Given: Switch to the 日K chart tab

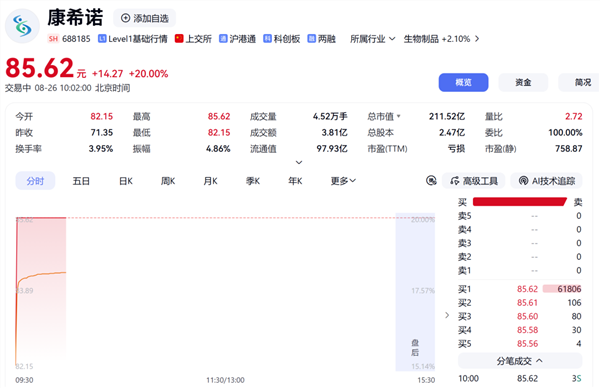Looking at the screenshot, I should click(126, 181).
